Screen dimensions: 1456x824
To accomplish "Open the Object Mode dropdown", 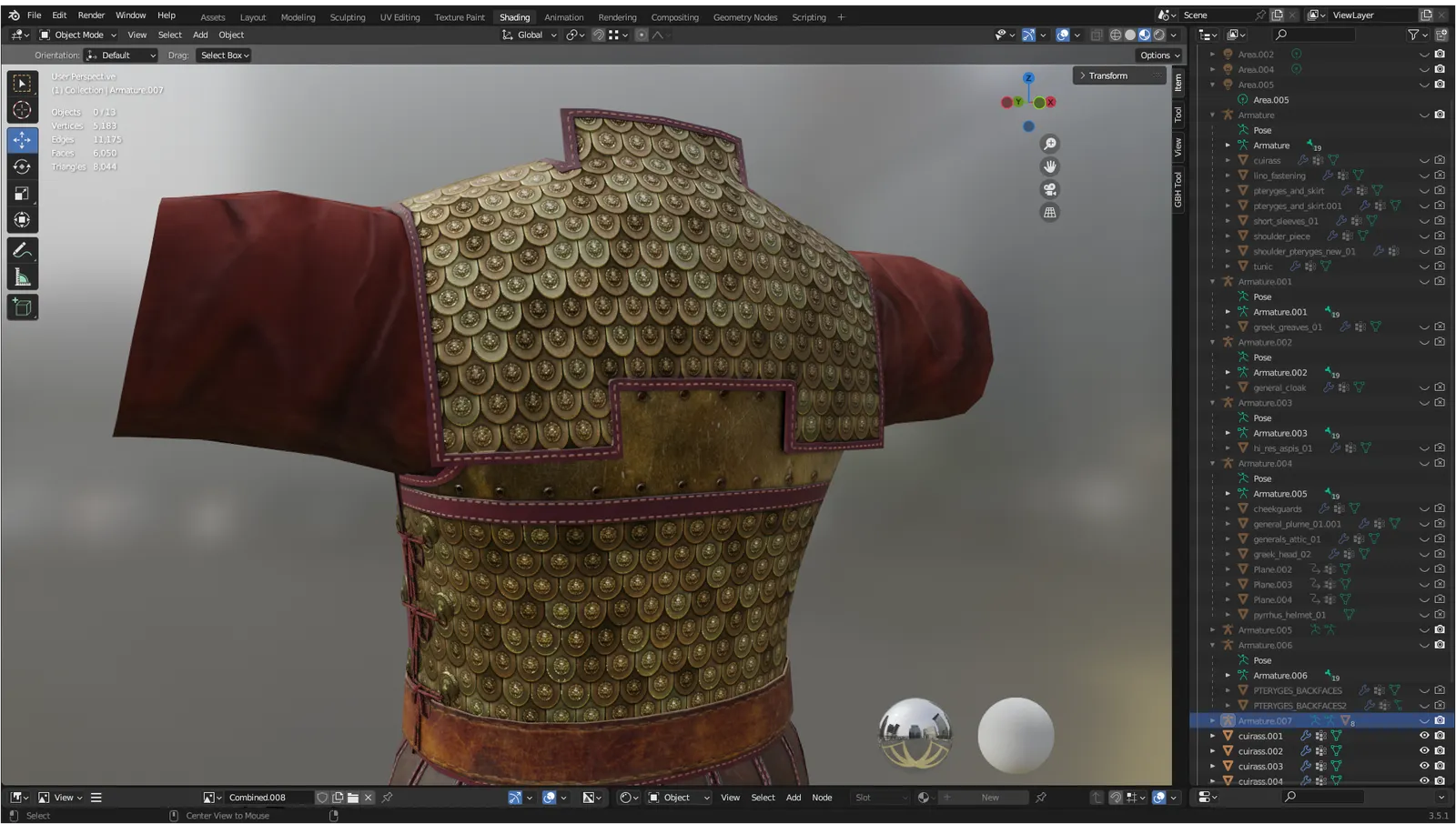I will click(78, 35).
